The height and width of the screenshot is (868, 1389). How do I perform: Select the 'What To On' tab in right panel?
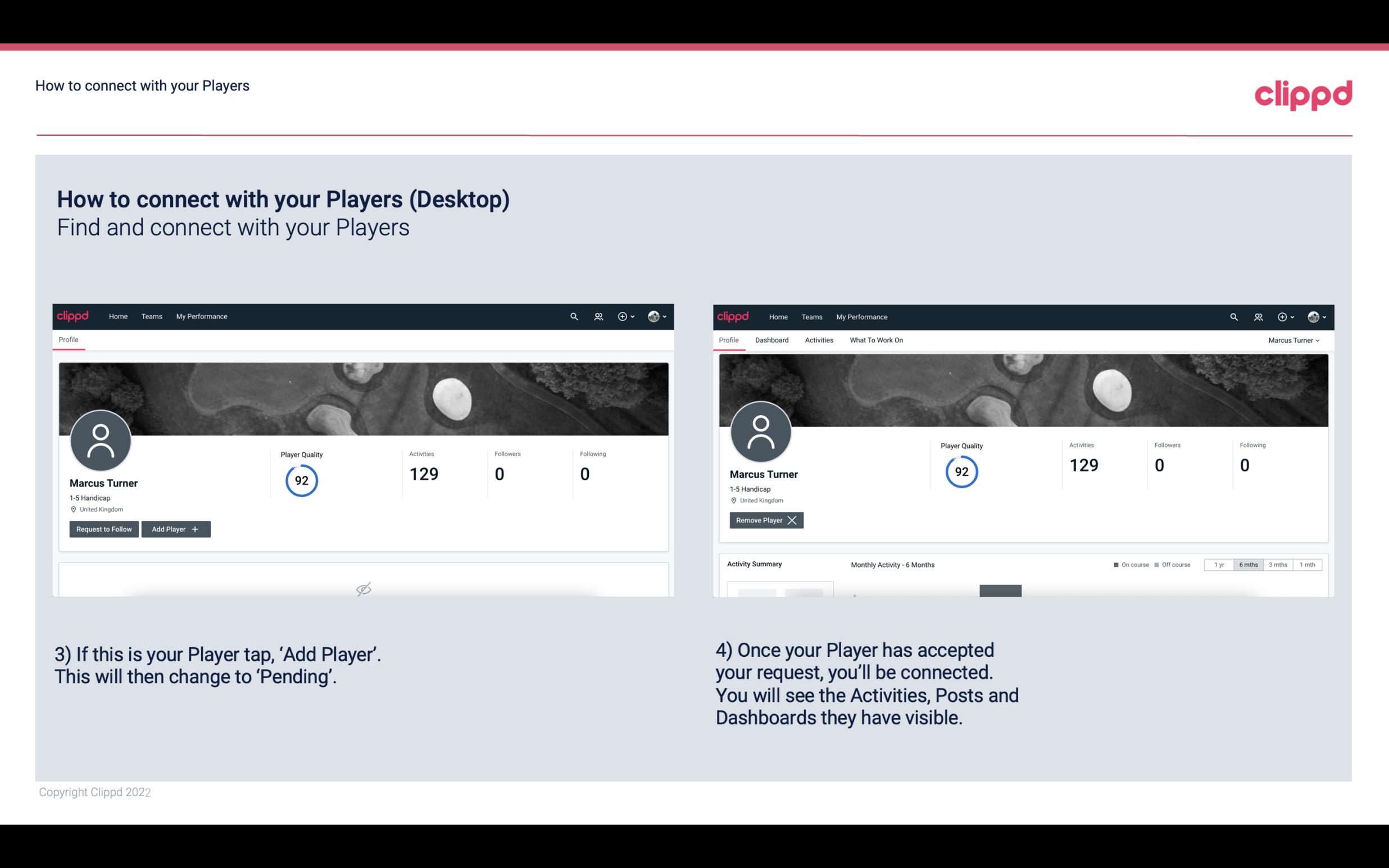coord(876,340)
